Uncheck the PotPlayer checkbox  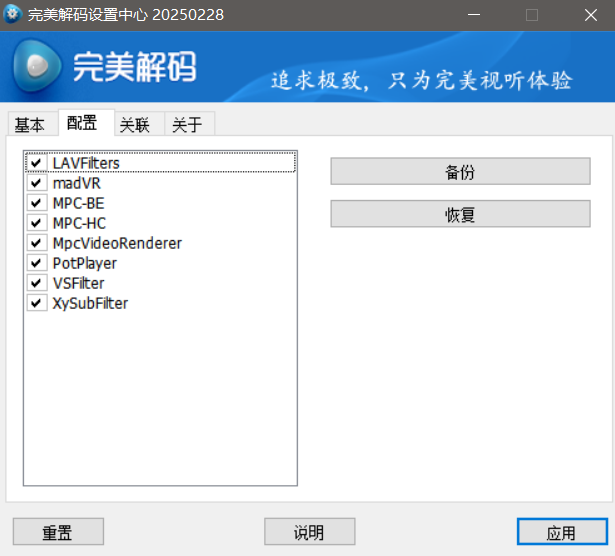(x=36, y=263)
